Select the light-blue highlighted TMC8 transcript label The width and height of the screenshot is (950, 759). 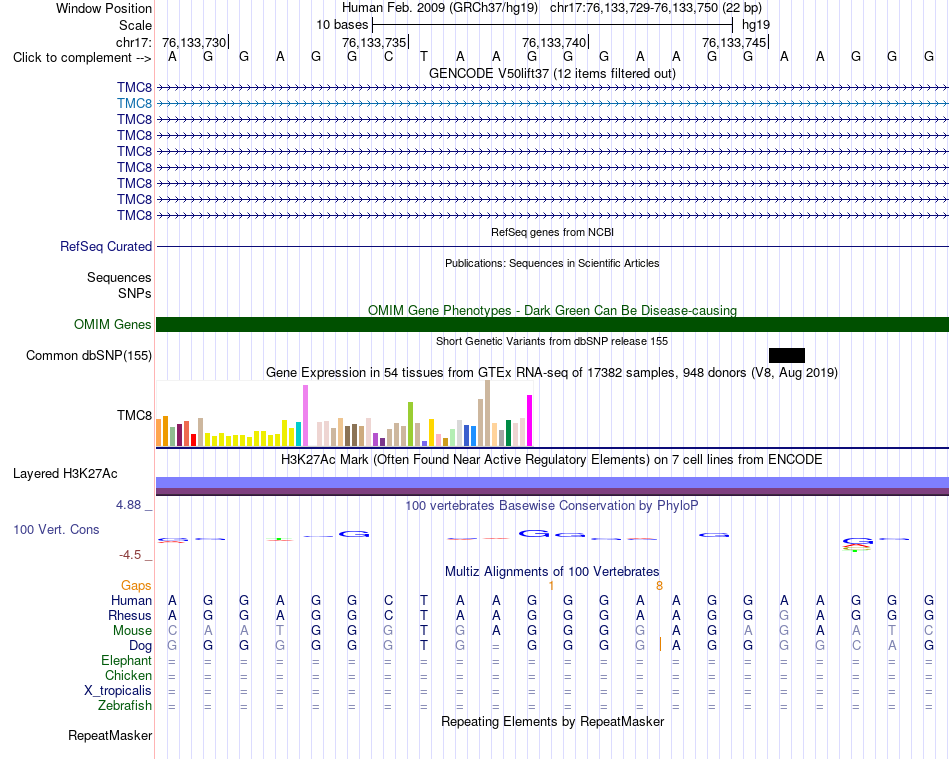(135, 104)
